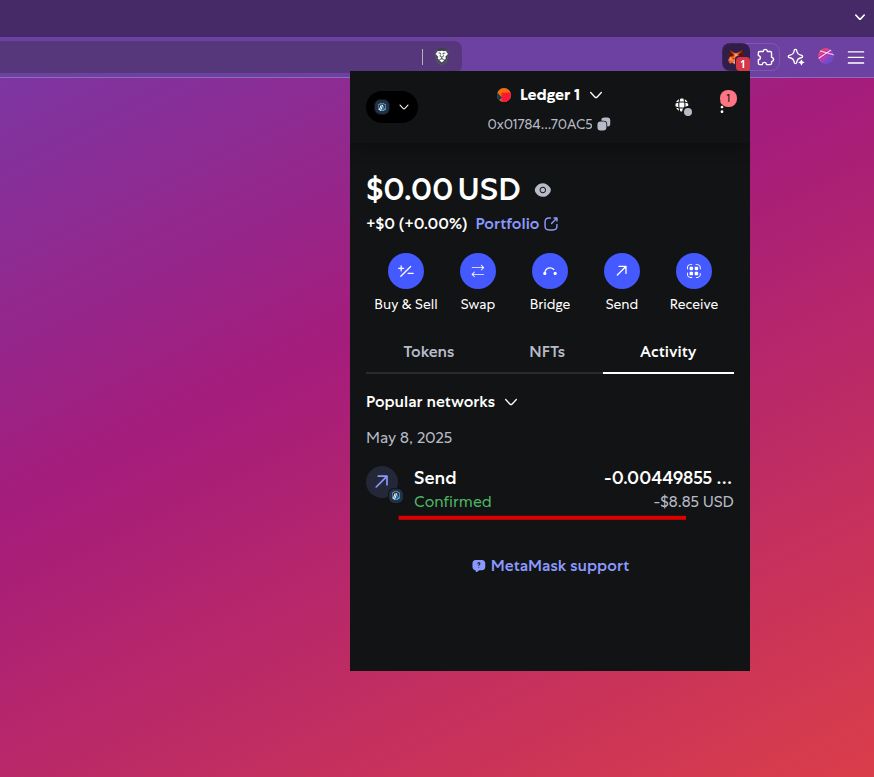The image size is (874, 777).
Task: Hide balance with the eye icon
Action: (542, 190)
